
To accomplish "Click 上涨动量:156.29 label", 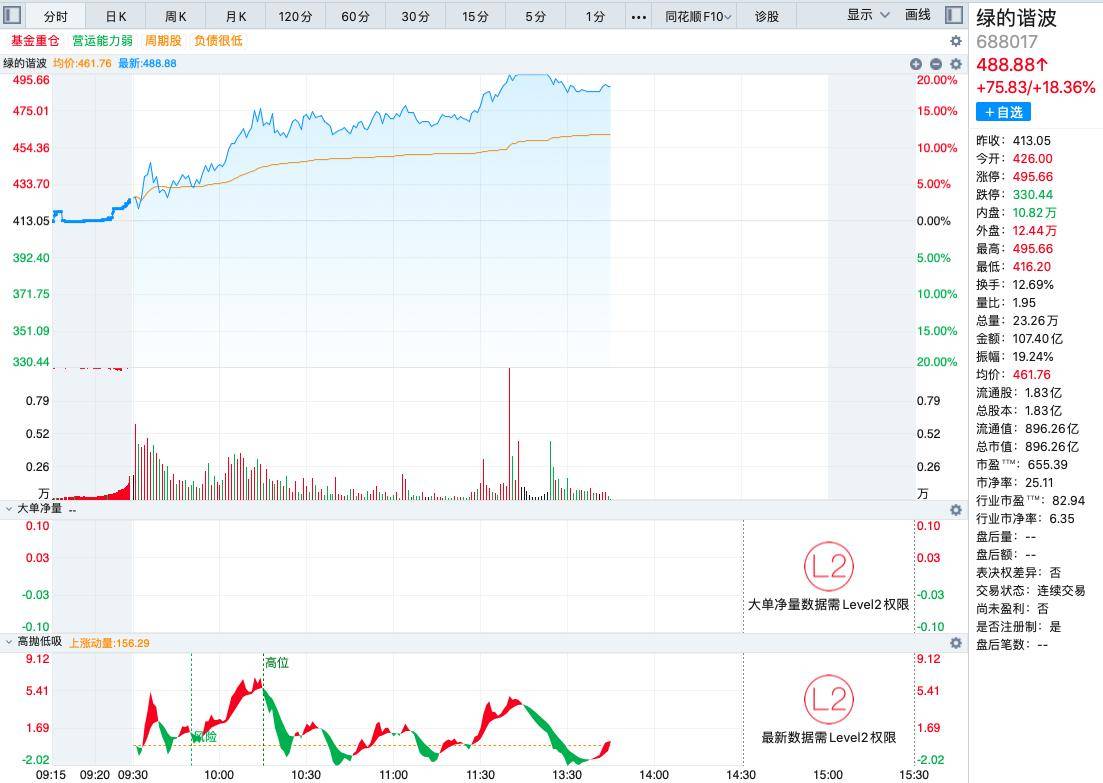I will pyautogui.click(x=109, y=643).
